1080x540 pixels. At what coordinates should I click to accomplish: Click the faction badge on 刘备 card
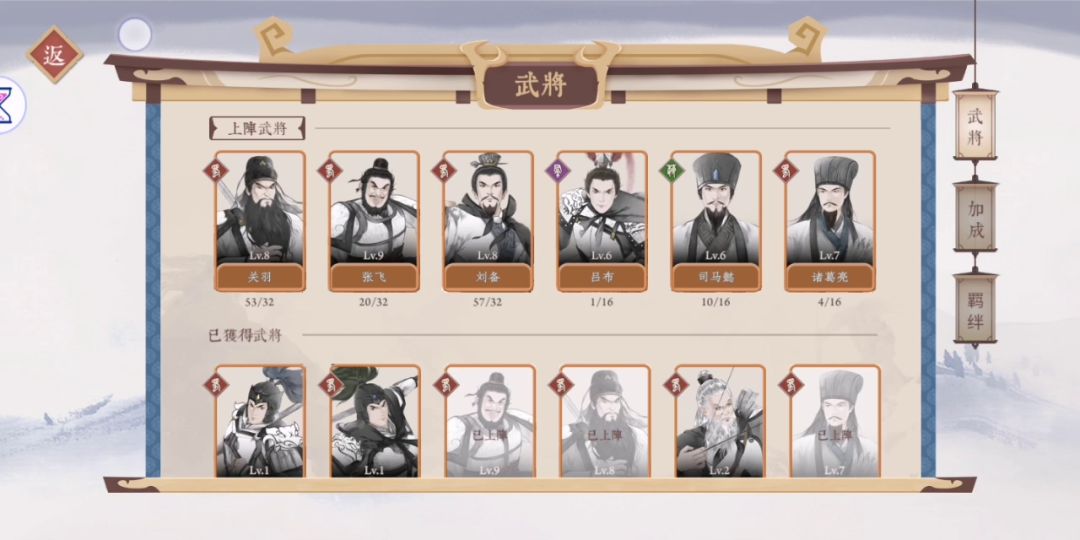tap(444, 170)
